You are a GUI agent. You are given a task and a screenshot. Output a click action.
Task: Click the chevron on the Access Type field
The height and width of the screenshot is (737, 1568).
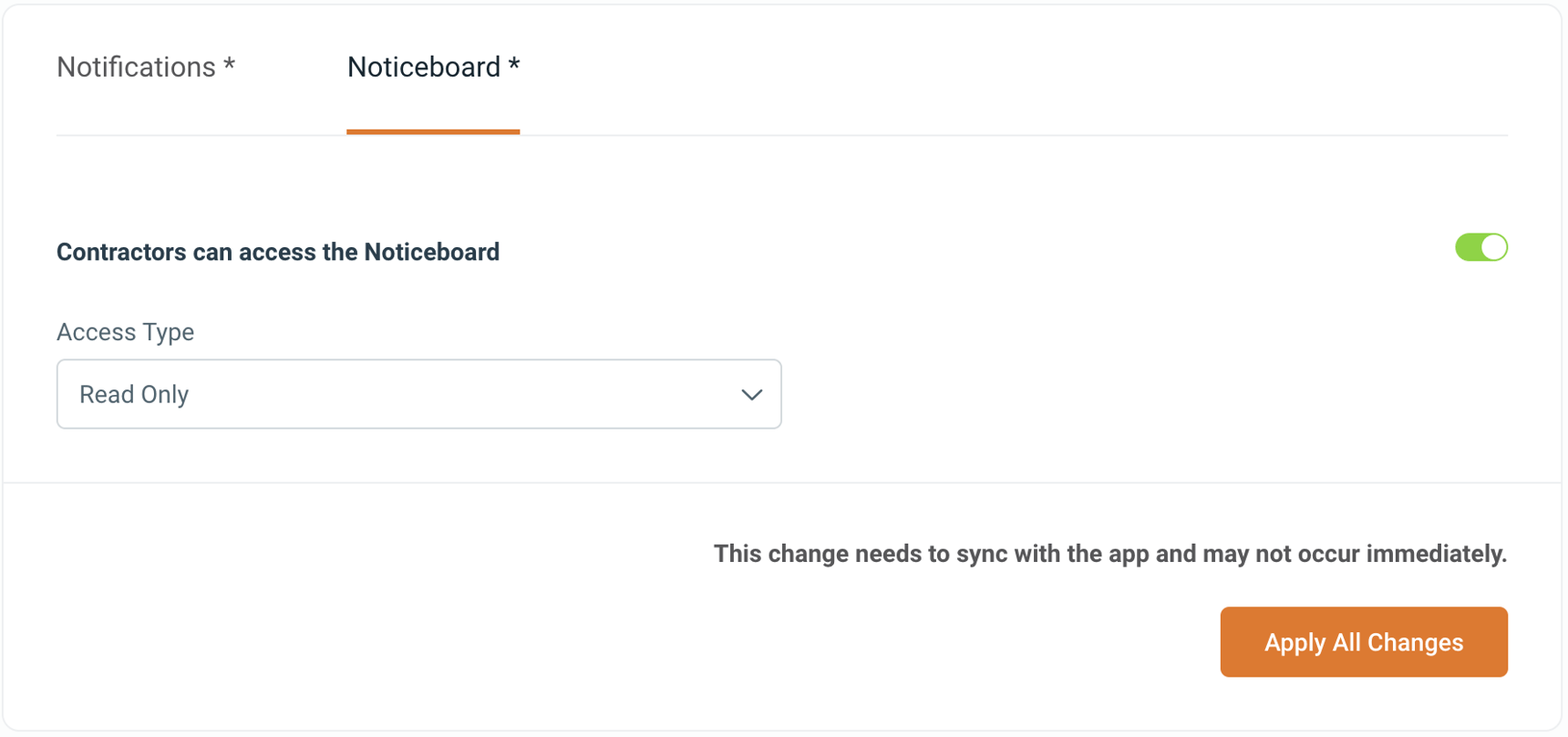(x=751, y=394)
